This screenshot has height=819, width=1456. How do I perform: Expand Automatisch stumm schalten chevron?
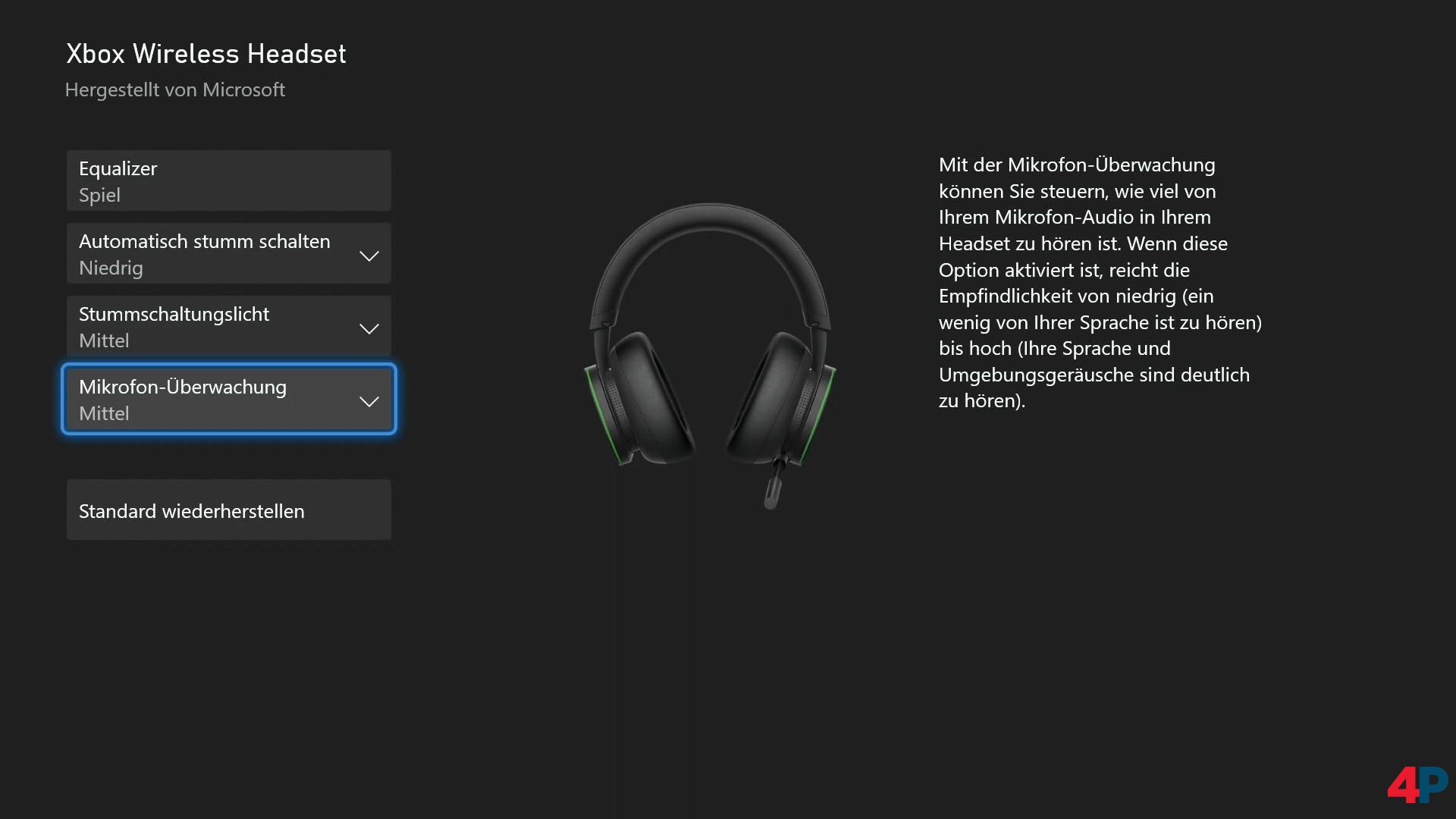pos(369,256)
